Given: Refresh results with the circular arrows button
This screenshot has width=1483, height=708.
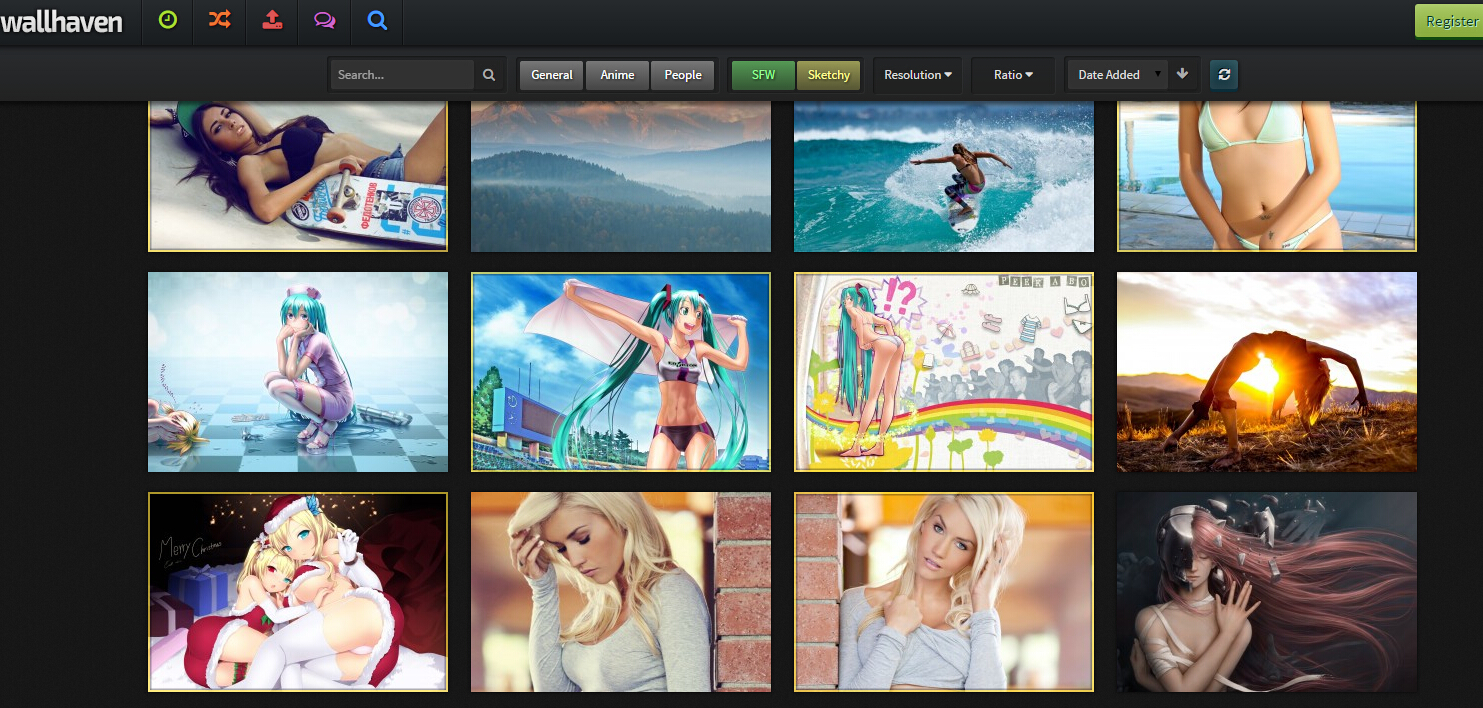Looking at the screenshot, I should (x=1224, y=75).
